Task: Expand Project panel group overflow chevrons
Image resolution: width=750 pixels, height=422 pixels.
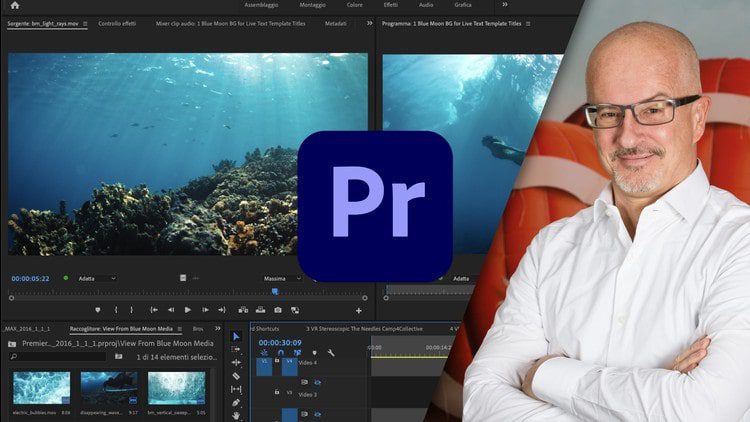Action: [218, 328]
